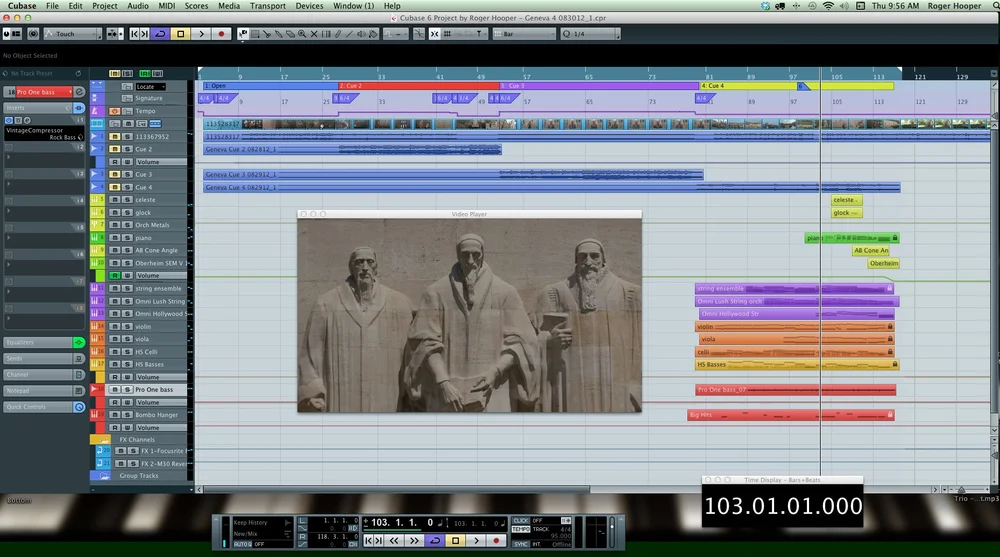Open the Bar snap type dropdown
Image resolution: width=1000 pixels, height=557 pixels.
pos(524,34)
